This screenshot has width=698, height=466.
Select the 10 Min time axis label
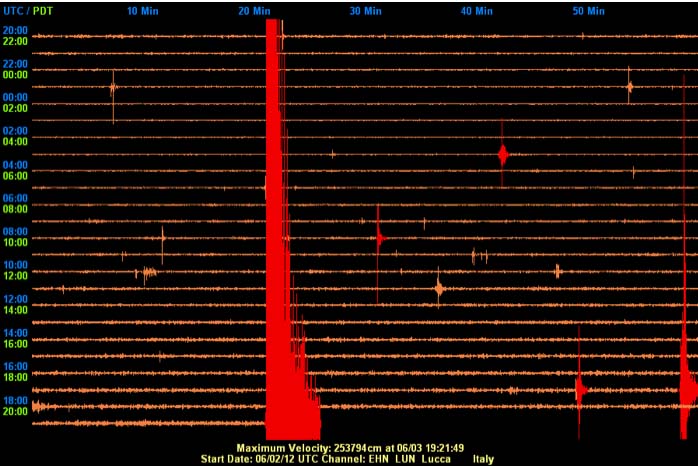[143, 11]
